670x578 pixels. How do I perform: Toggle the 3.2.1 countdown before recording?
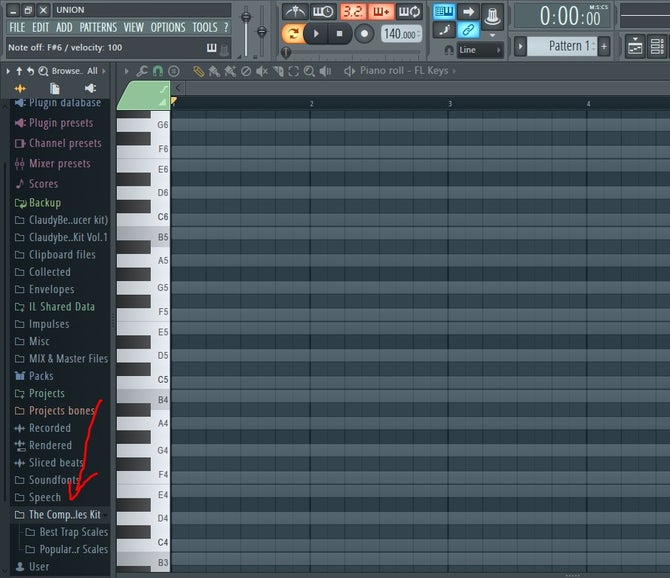[352, 12]
